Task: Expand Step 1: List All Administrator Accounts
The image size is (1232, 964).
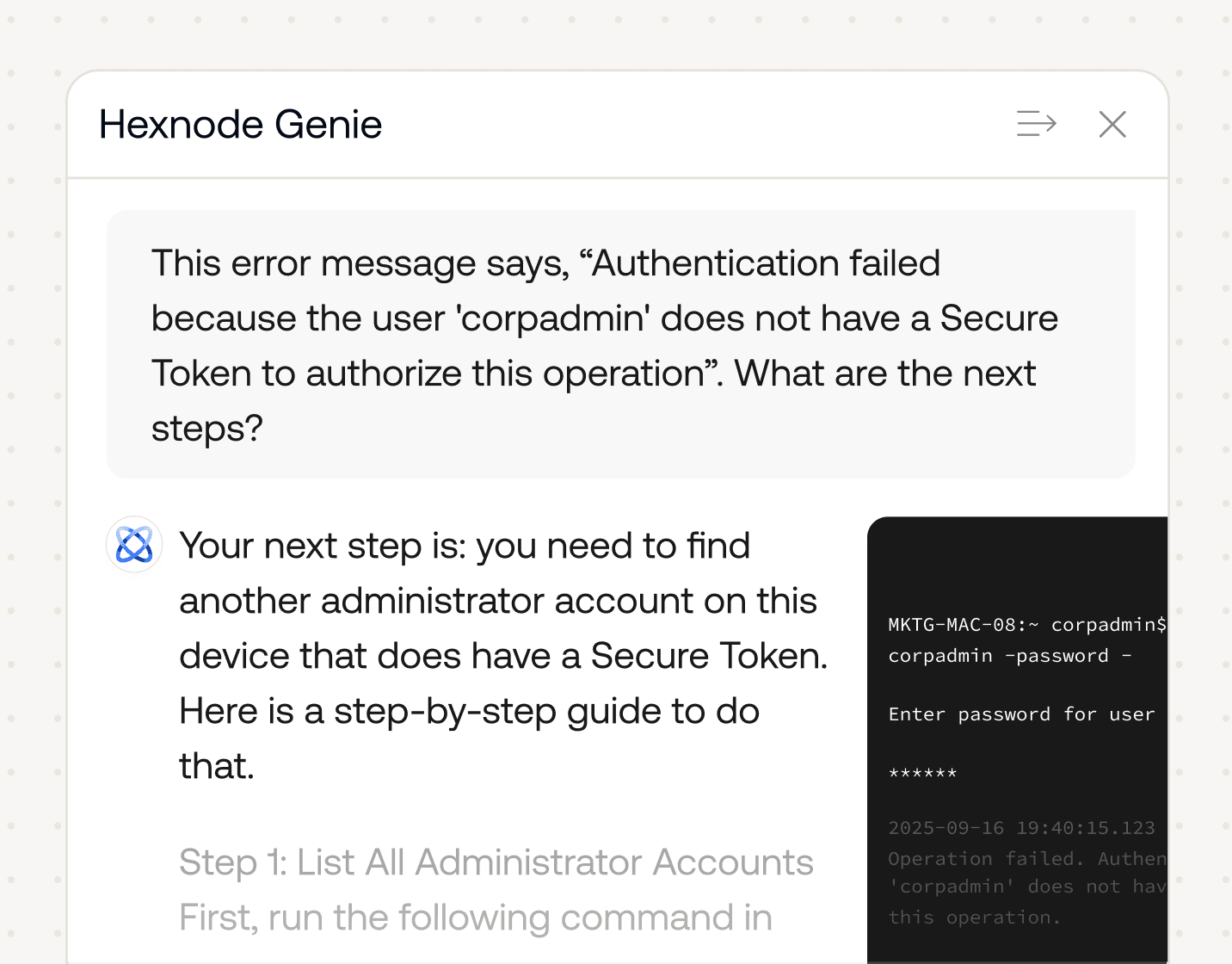Action: point(496,862)
